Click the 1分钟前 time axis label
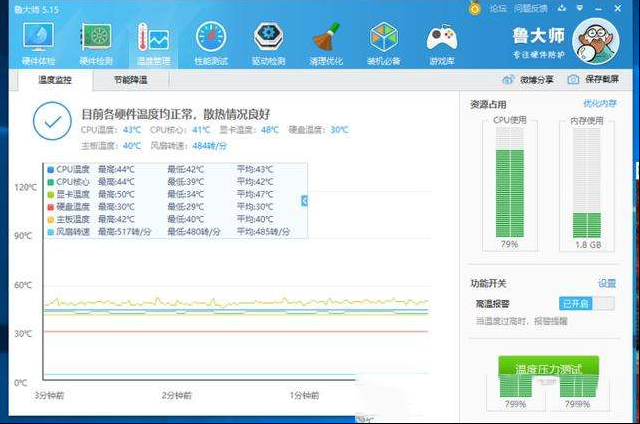Image resolution: width=640 pixels, height=424 pixels. pyautogui.click(x=304, y=395)
